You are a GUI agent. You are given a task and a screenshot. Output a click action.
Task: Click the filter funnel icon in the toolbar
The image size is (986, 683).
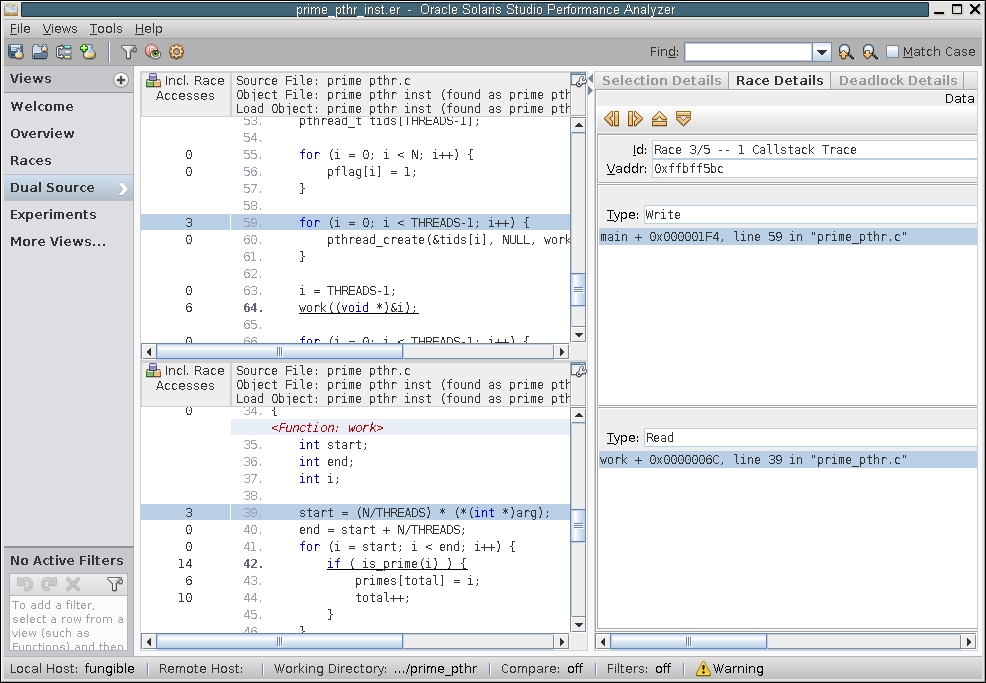pyautogui.click(x=128, y=52)
